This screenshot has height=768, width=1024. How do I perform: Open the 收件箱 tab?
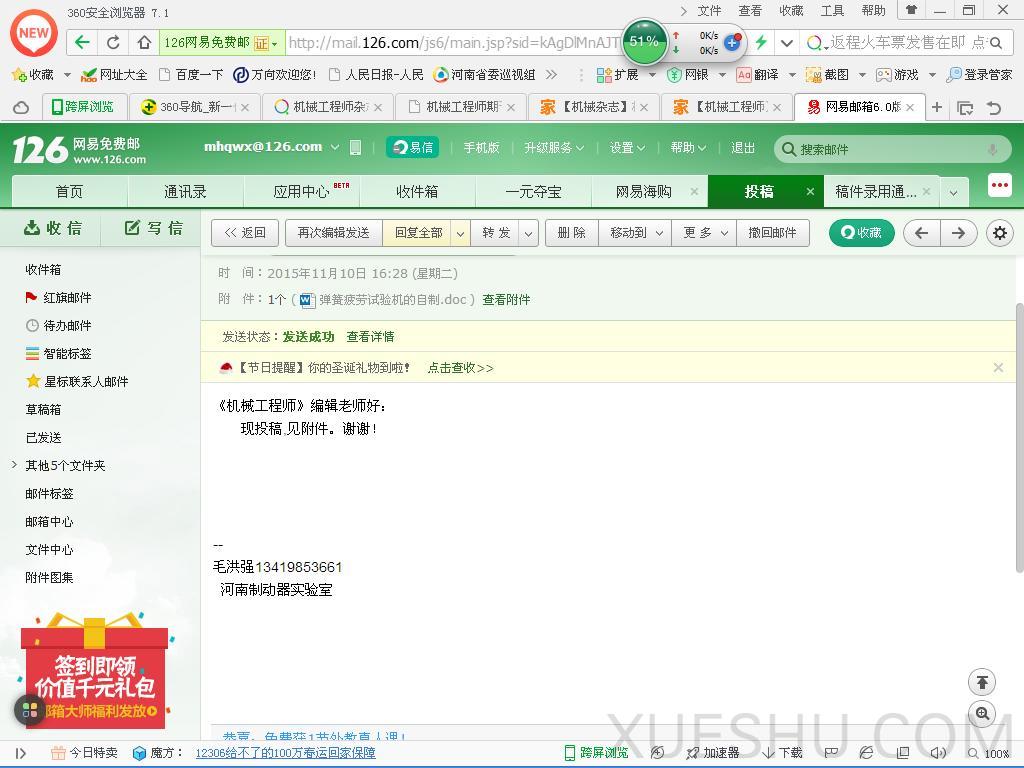coord(416,191)
